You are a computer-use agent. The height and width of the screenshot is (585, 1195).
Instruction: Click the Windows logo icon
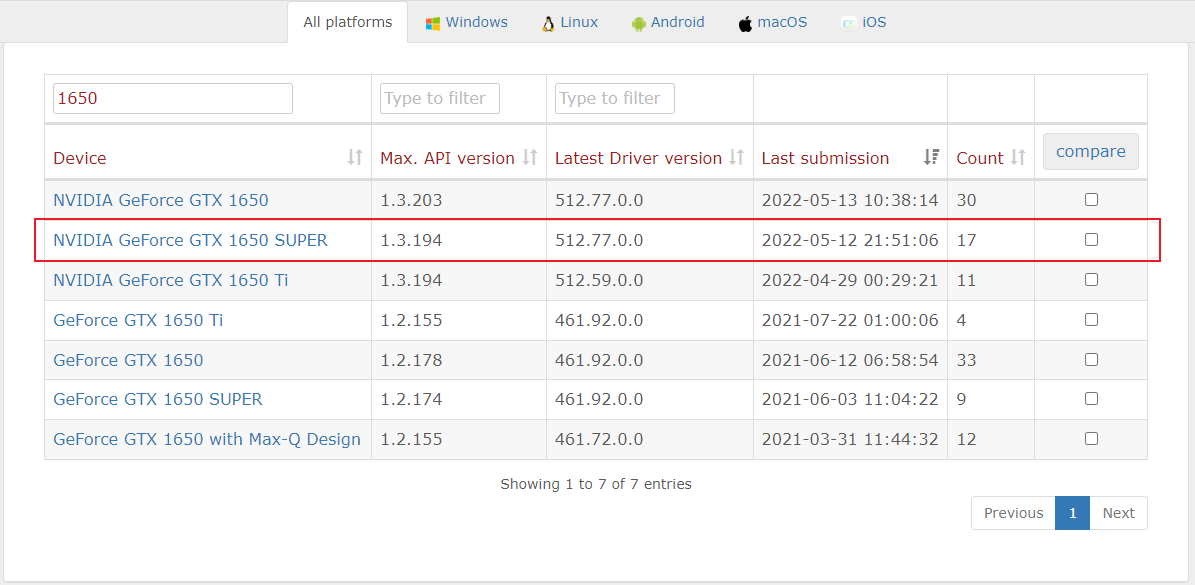[433, 24]
